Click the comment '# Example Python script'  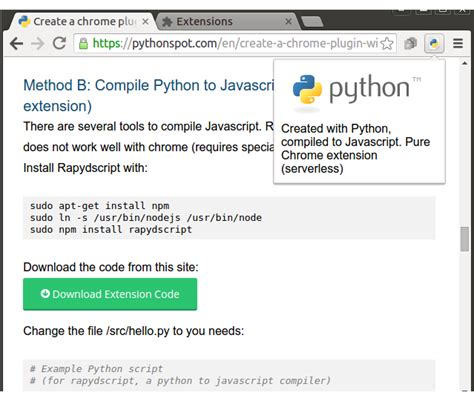click(x=96, y=369)
